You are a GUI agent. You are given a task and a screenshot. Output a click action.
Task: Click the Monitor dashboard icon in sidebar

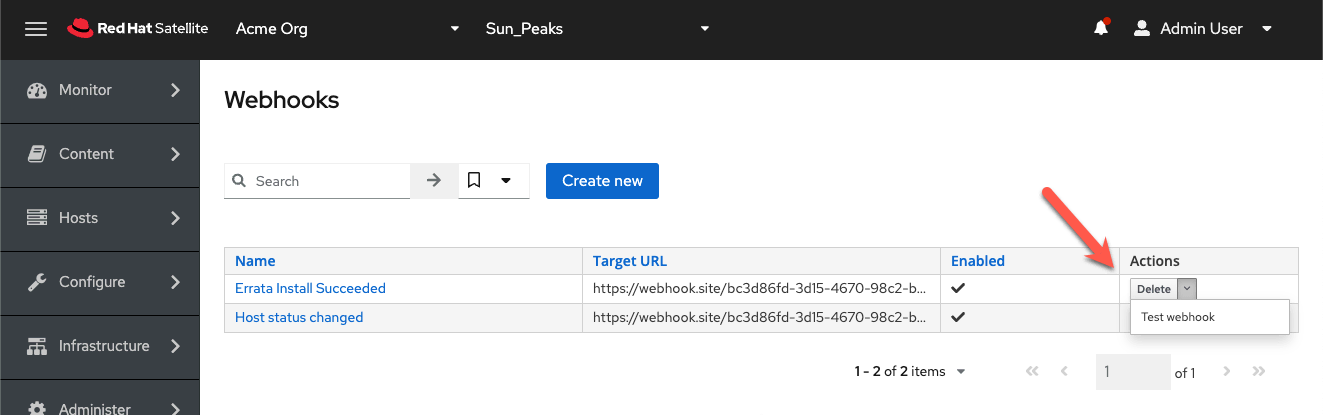click(37, 90)
